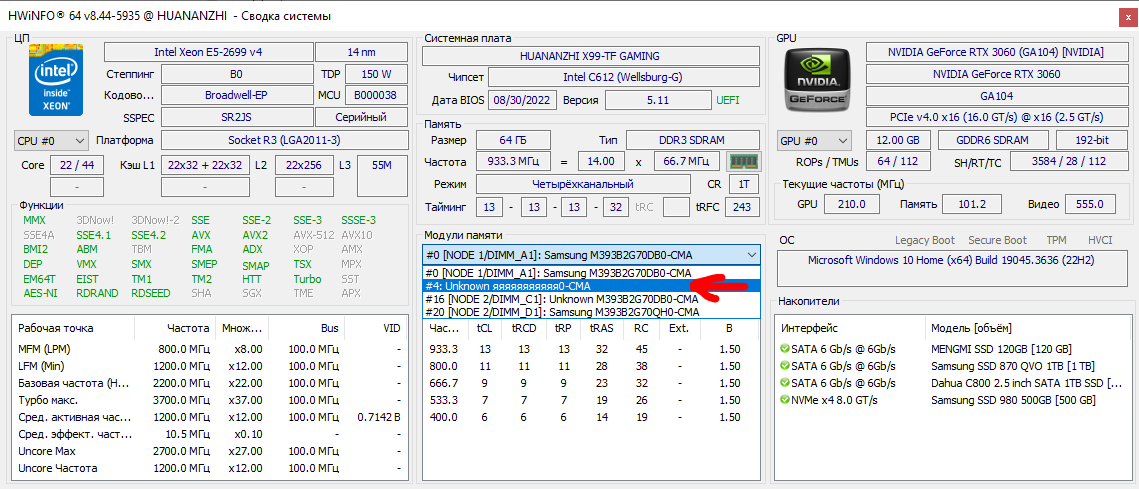Click the 22 / 44 core count field
The width and height of the screenshot is (1139, 489).
click(77, 166)
